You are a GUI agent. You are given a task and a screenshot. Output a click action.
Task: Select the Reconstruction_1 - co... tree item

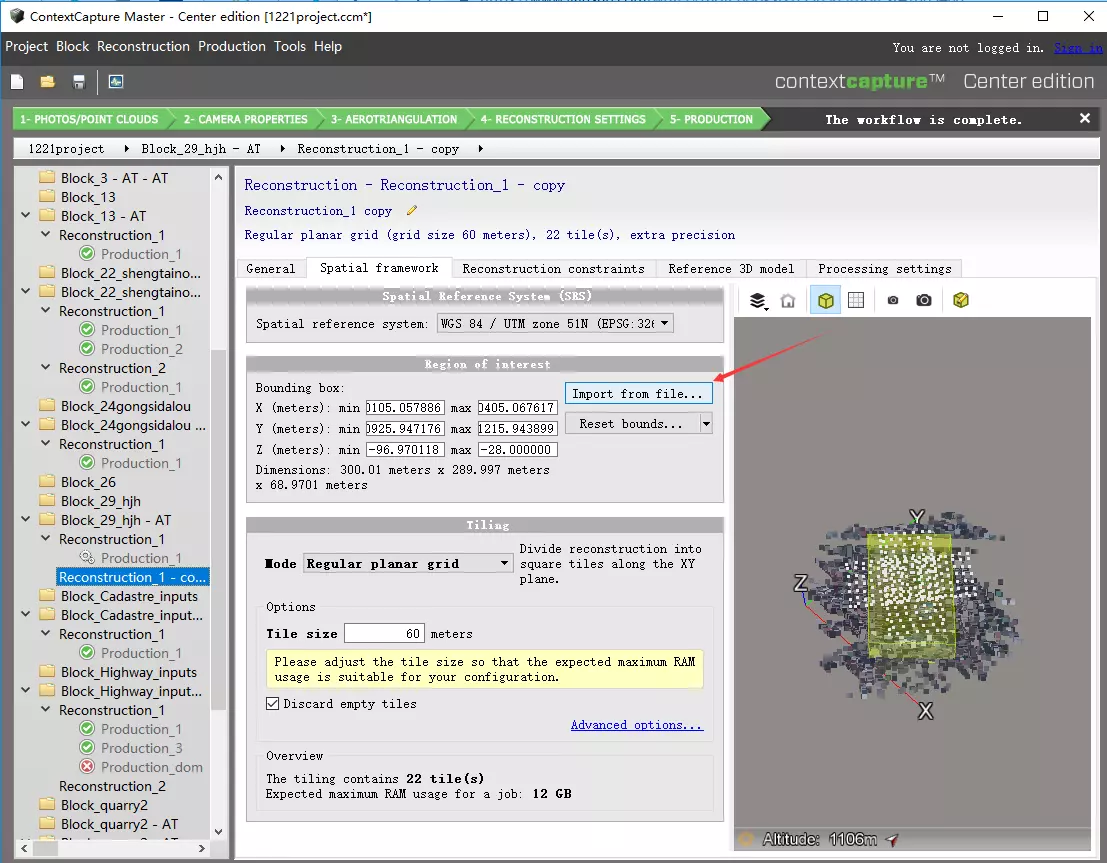pos(132,577)
